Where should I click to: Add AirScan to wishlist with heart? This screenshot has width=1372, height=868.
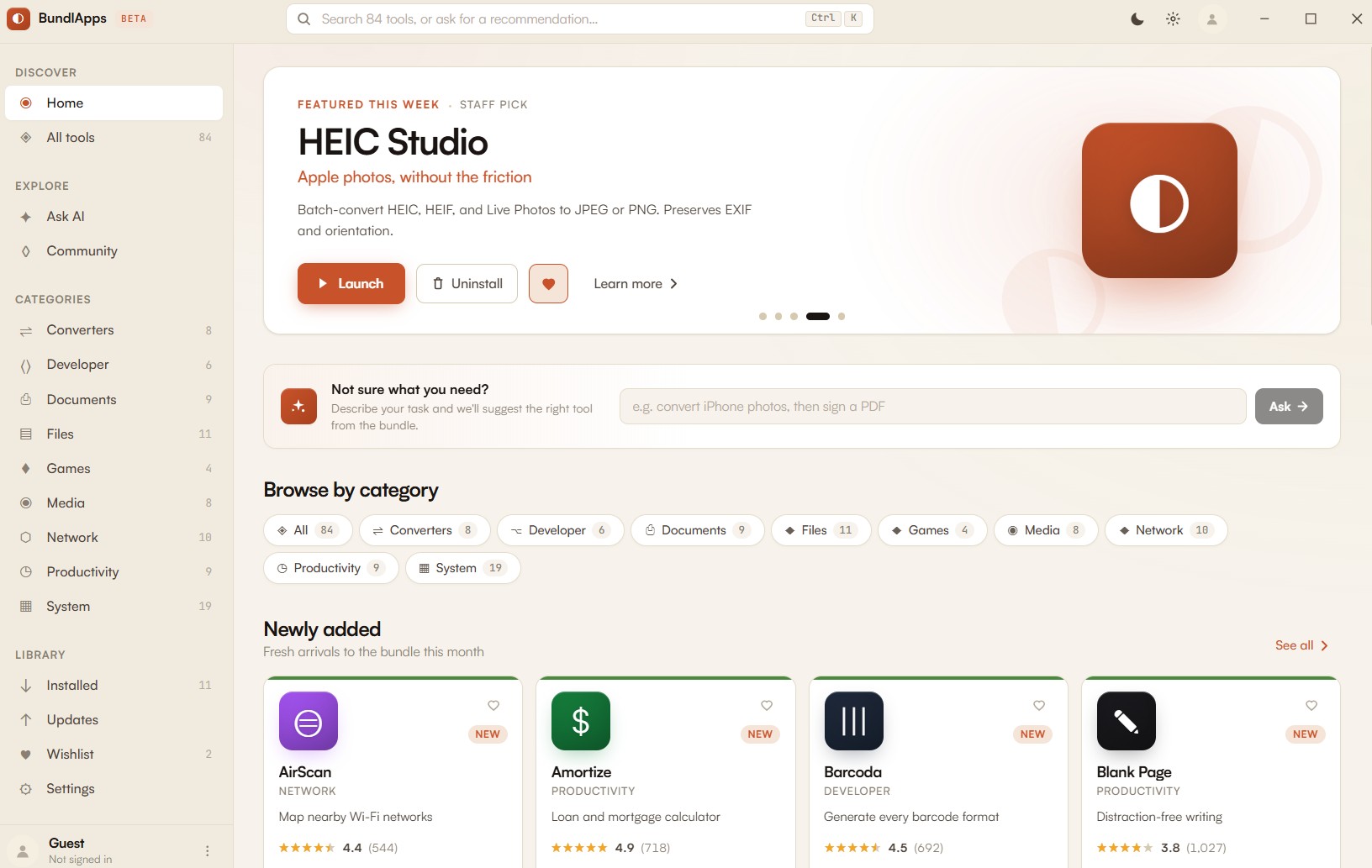point(493,706)
